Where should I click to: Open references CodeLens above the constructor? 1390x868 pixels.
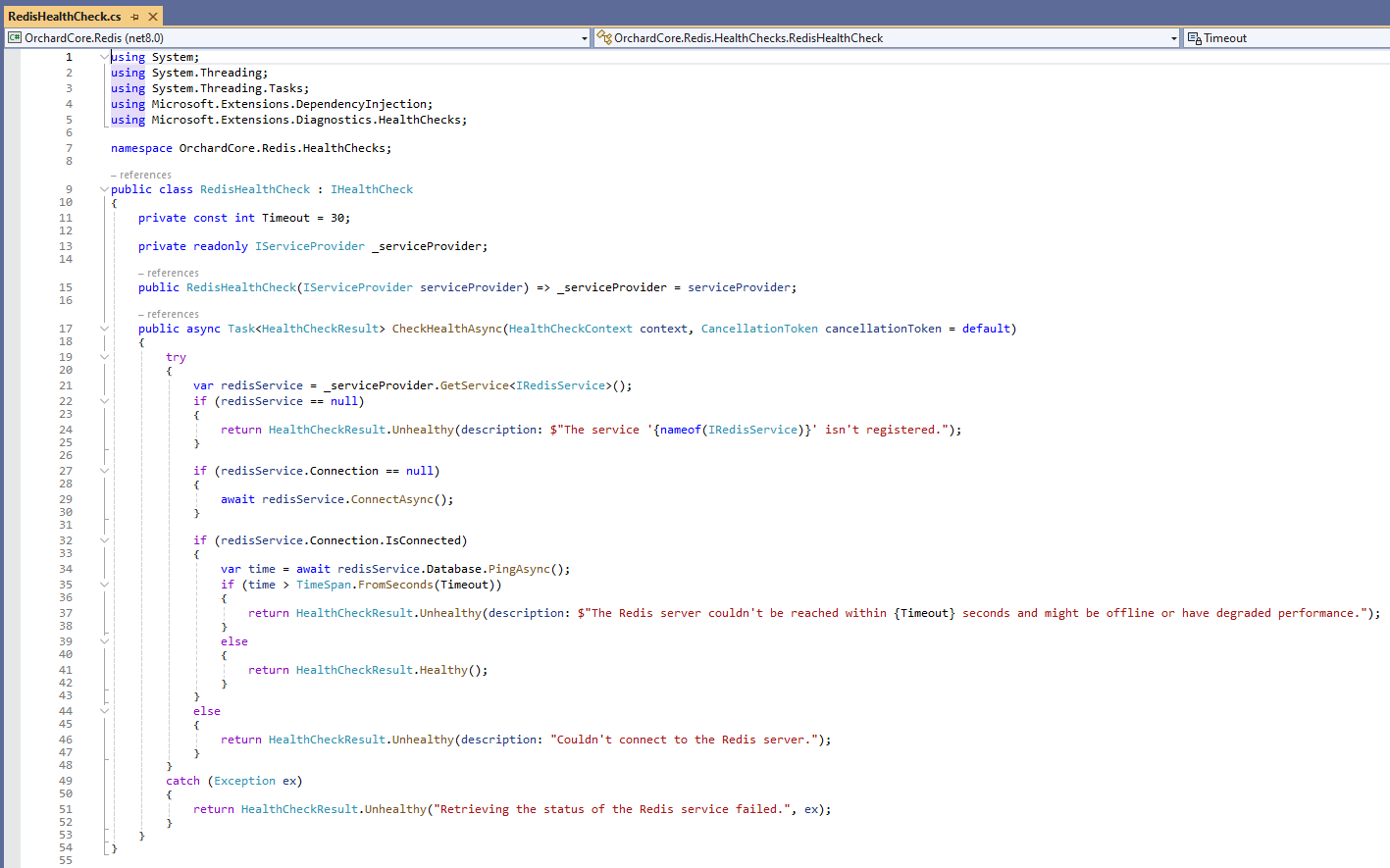[169, 273]
